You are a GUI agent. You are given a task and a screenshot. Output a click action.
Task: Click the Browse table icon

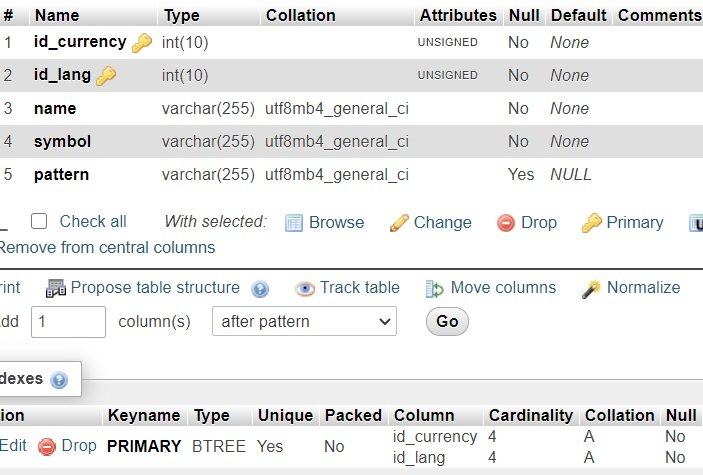pos(294,223)
